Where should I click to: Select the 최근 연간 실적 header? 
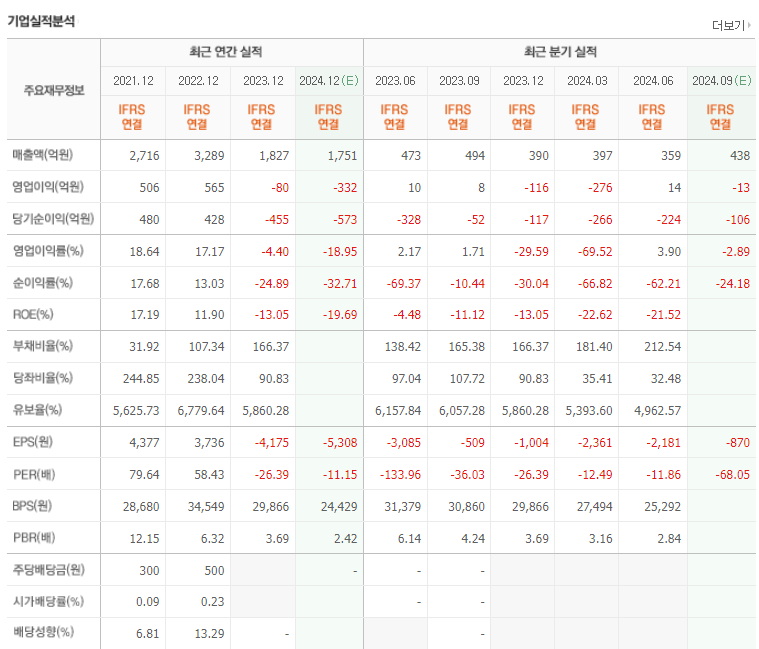coord(226,52)
